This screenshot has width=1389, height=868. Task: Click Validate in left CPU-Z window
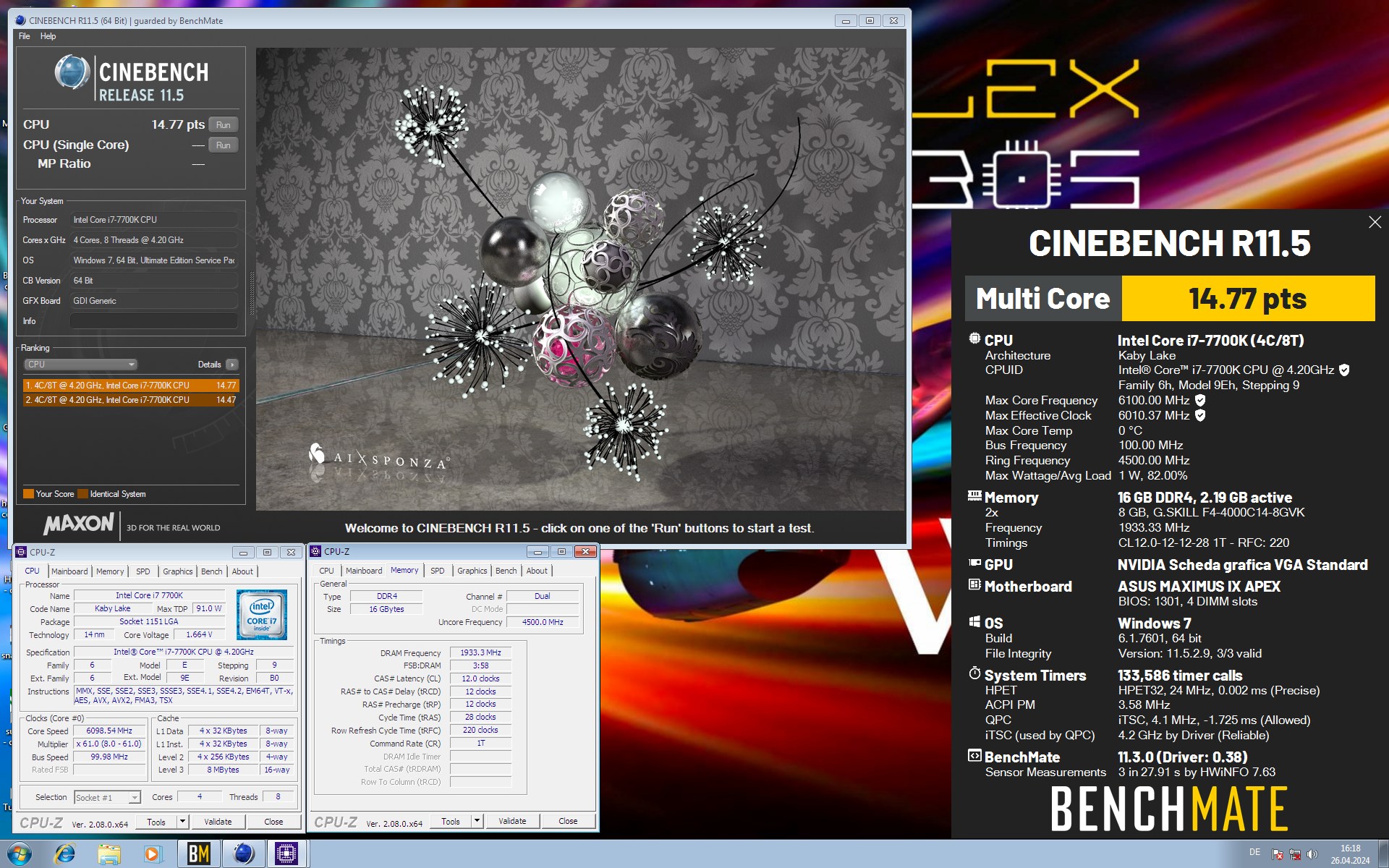(218, 822)
